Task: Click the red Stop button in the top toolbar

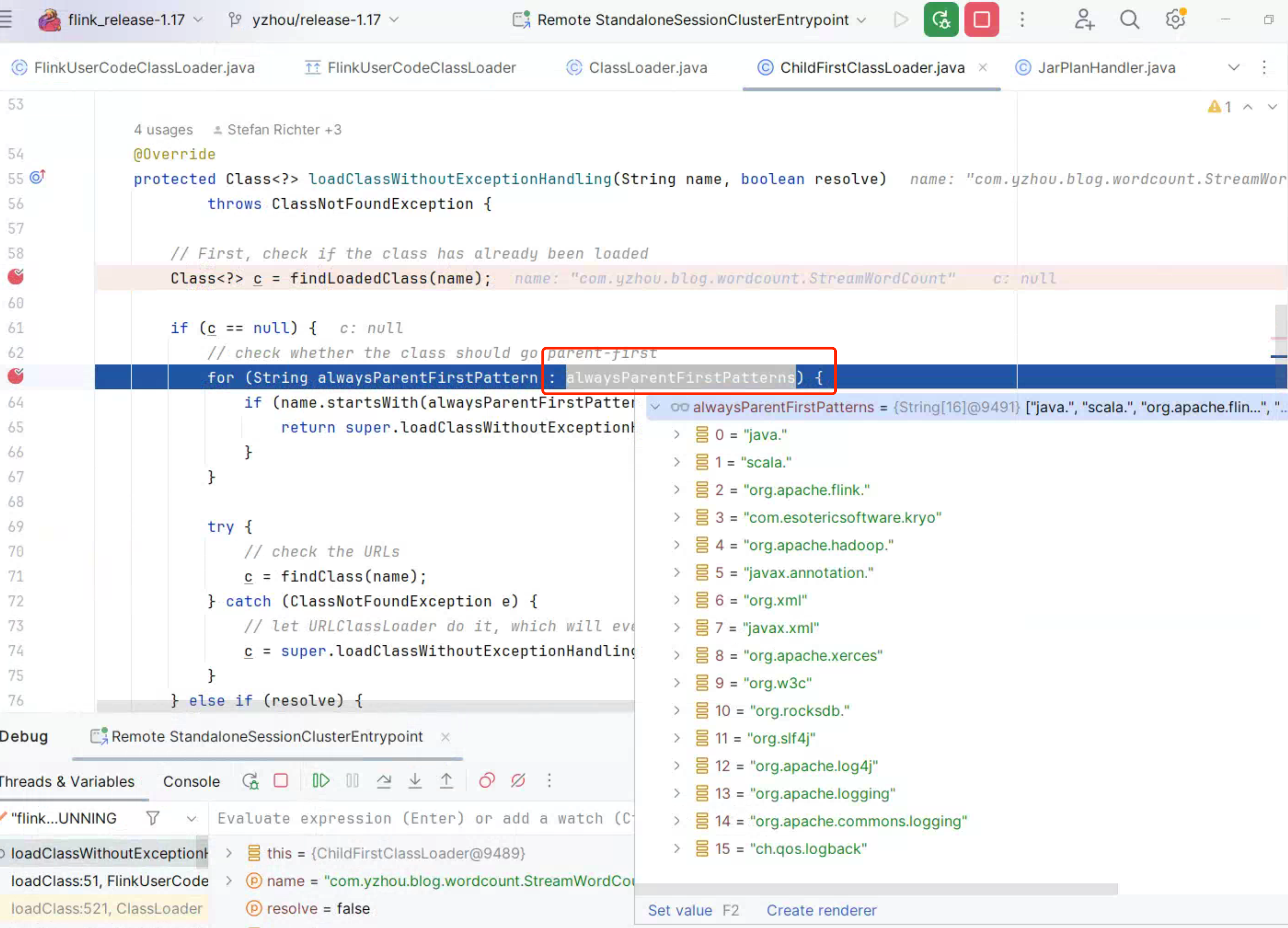Action: pyautogui.click(x=981, y=19)
